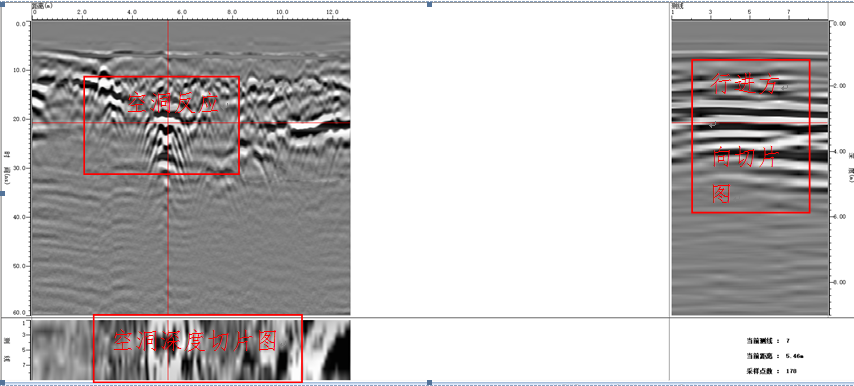This screenshot has height=386, width=854.
Task: Click the current survey line value 7
Action: [788, 341]
